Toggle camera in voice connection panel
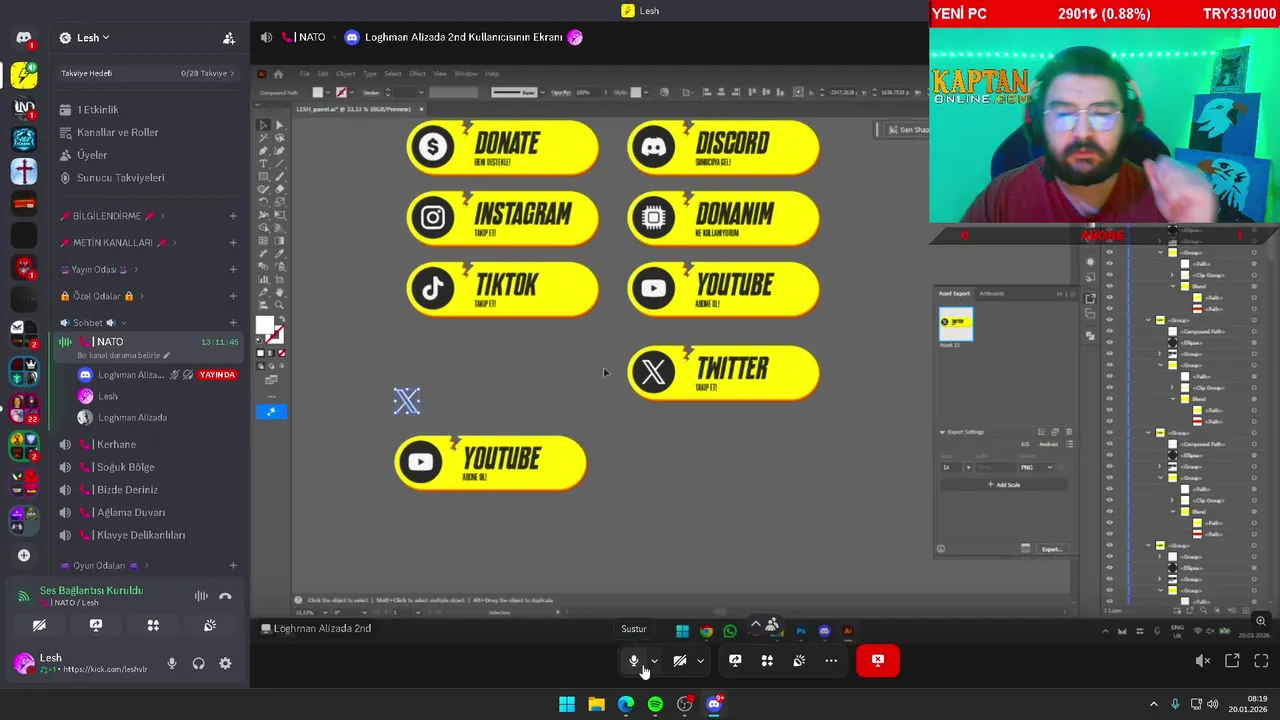 [x=39, y=625]
